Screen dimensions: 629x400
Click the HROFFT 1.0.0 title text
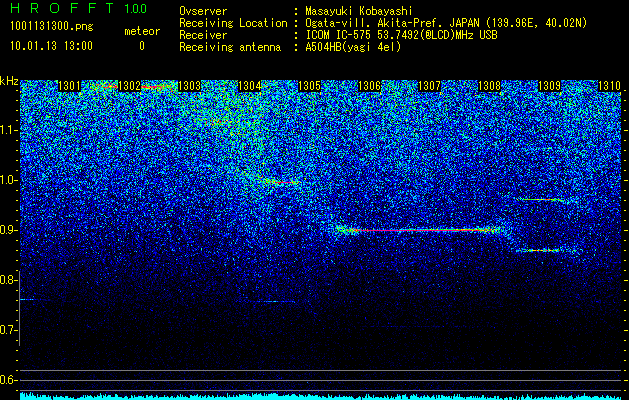78,8
